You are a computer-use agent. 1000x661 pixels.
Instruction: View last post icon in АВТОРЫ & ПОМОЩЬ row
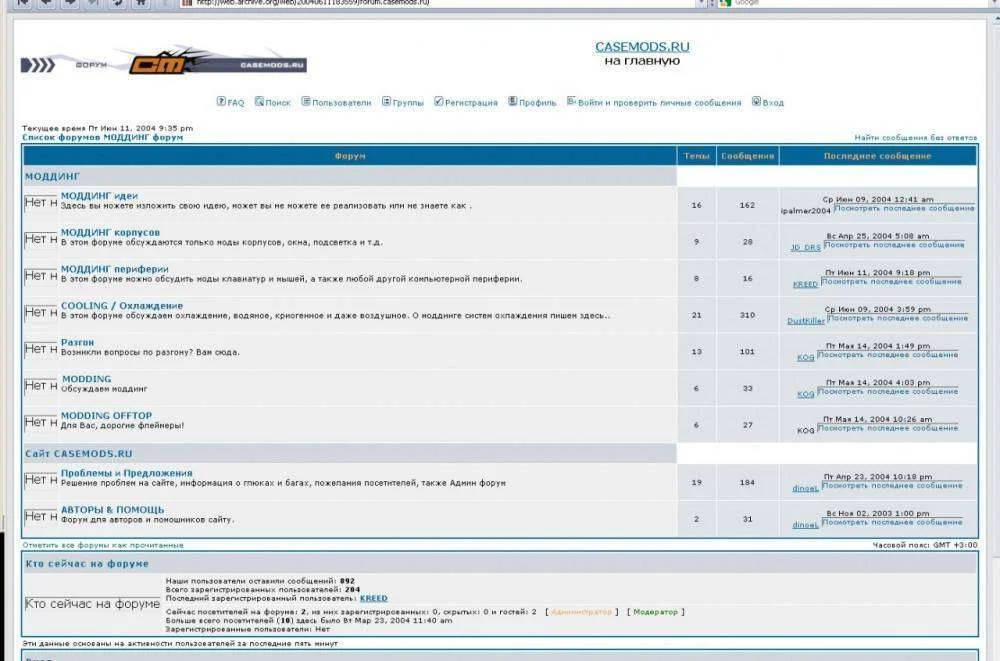[x=892, y=522]
